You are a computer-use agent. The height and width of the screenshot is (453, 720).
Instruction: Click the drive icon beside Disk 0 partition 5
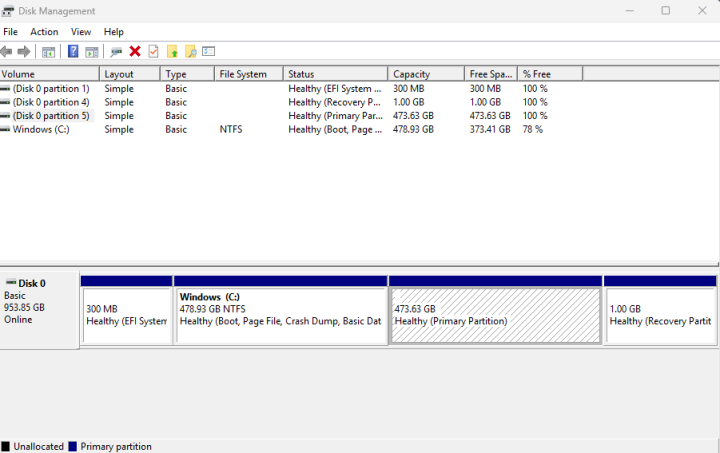click(5, 116)
